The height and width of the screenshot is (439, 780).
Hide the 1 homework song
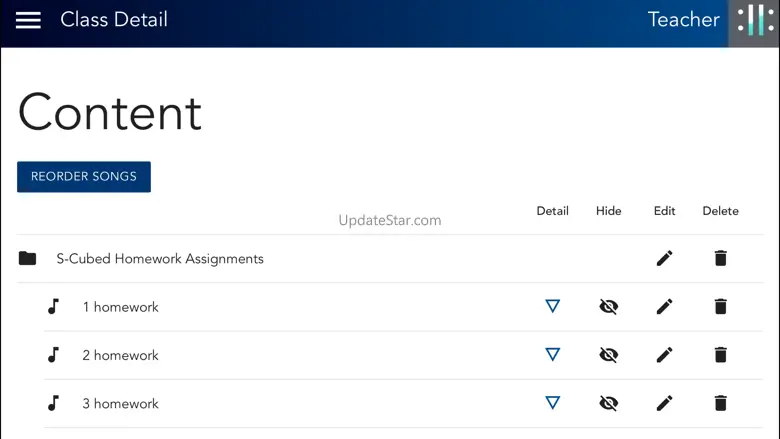[x=608, y=307]
